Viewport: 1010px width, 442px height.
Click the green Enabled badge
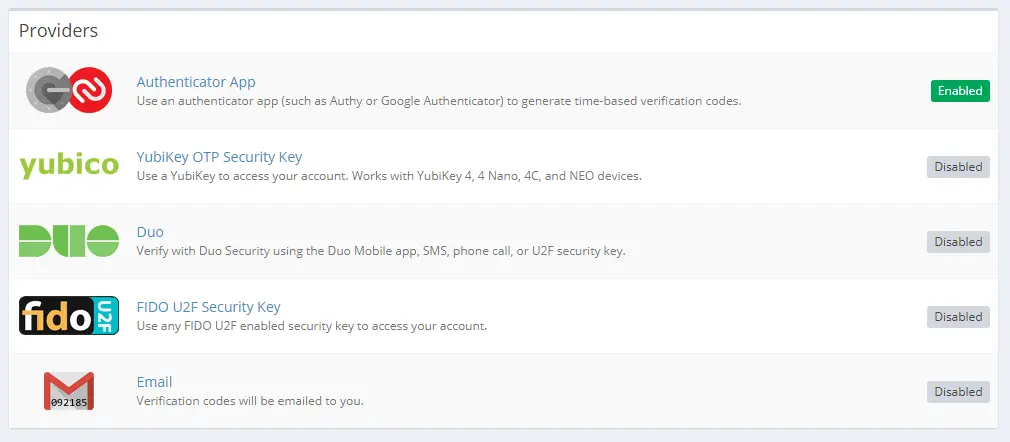click(x=959, y=91)
